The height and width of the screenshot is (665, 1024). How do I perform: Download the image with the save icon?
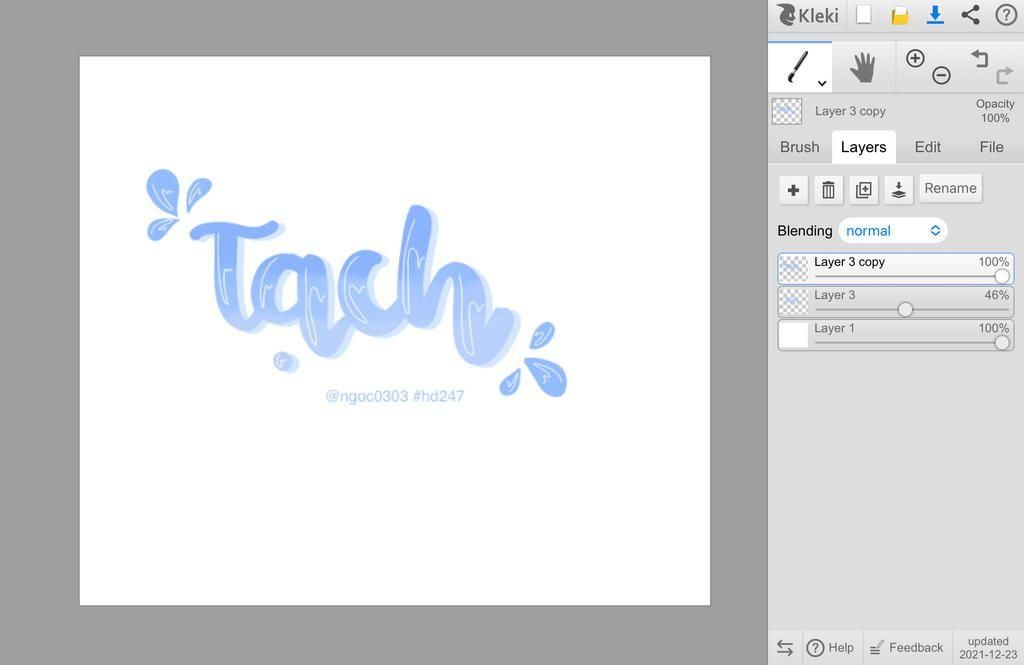coord(935,15)
